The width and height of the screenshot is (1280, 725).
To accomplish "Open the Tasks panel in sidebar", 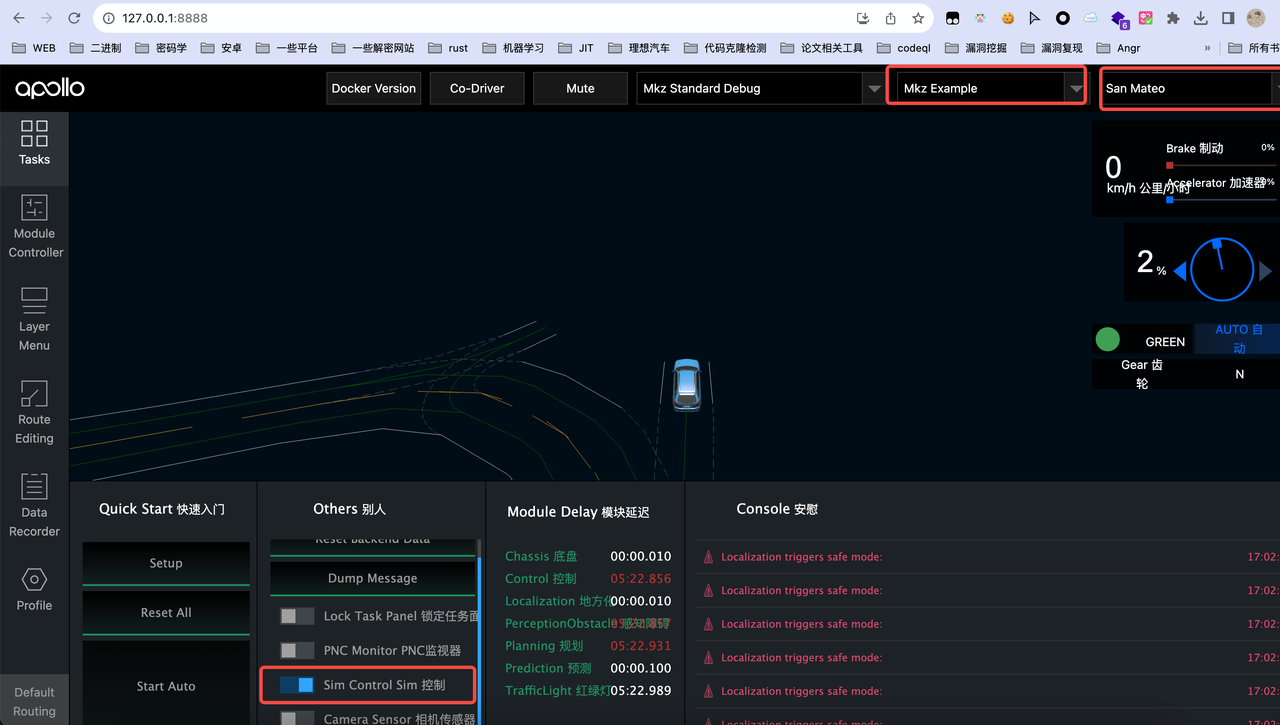I will pos(34,145).
